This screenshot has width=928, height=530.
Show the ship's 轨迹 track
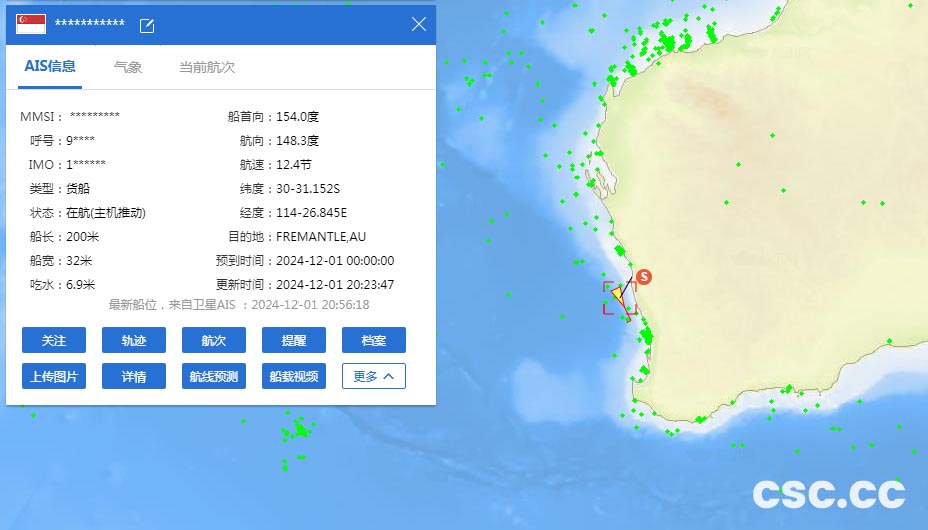tap(134, 340)
